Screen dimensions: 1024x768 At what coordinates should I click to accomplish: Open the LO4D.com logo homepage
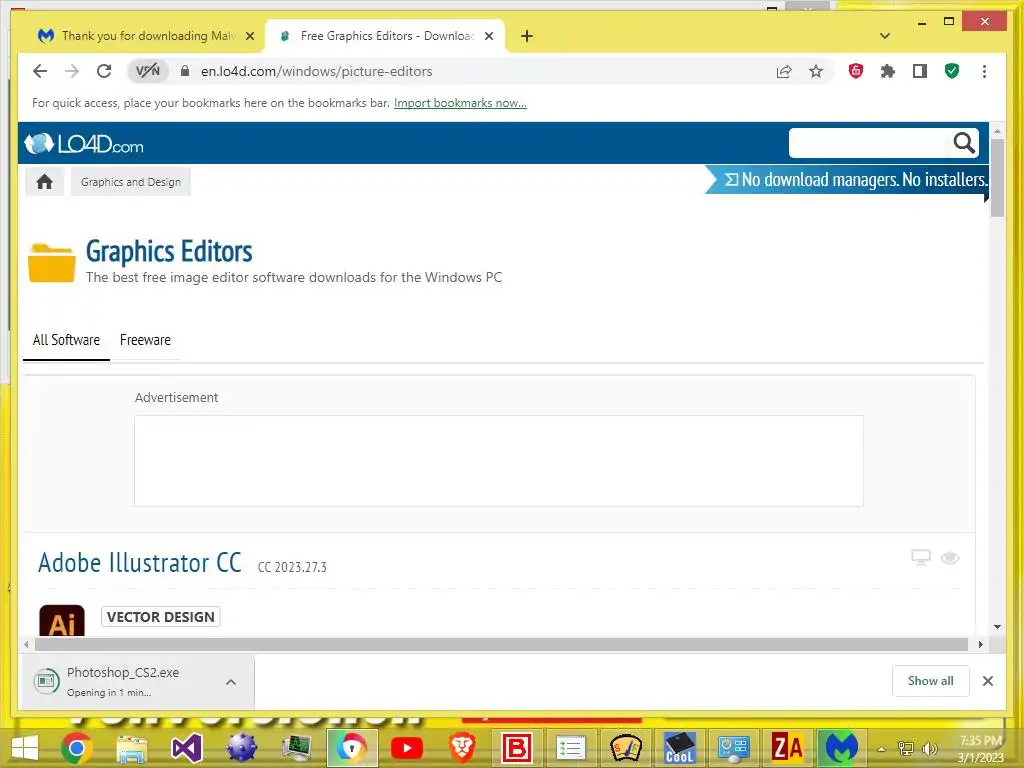tap(84, 143)
